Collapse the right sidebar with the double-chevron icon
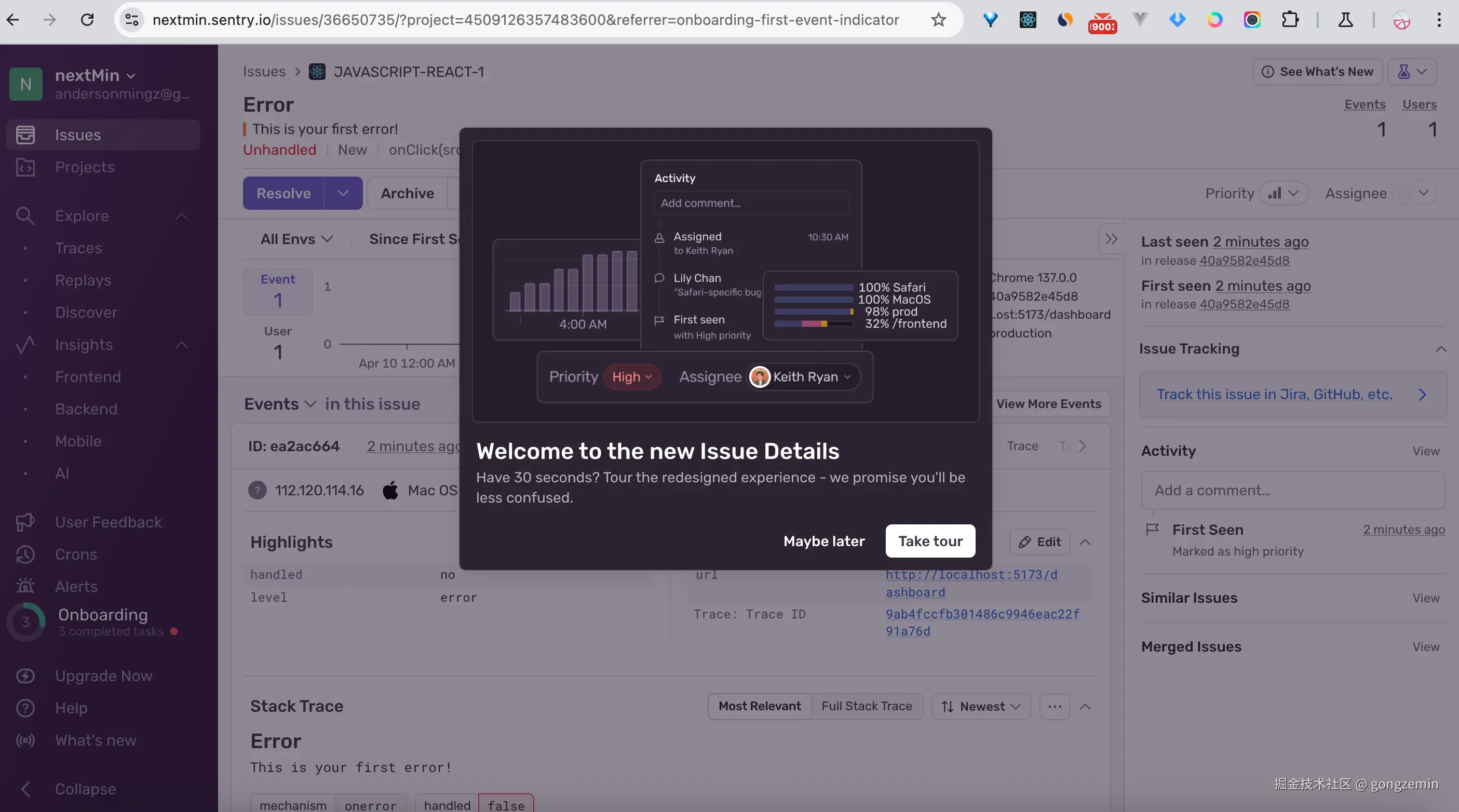 [1111, 239]
